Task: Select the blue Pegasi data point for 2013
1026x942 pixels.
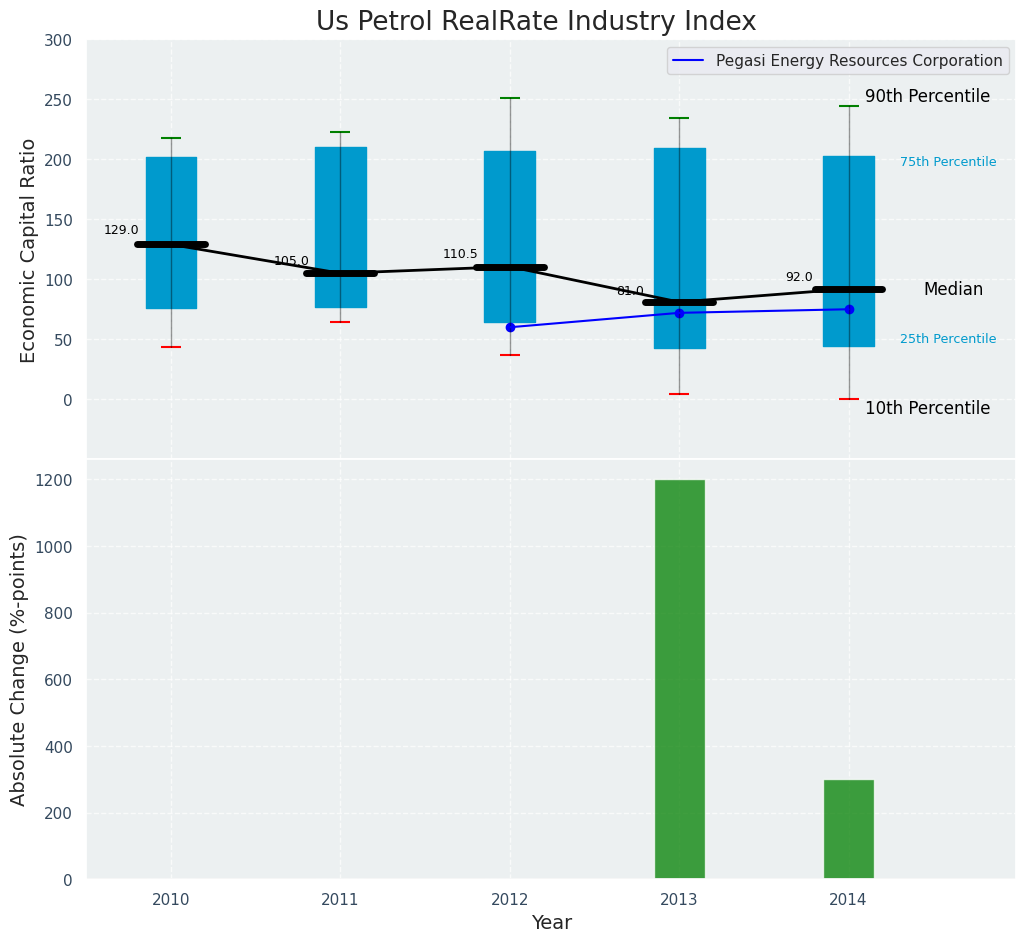Action: coord(679,313)
